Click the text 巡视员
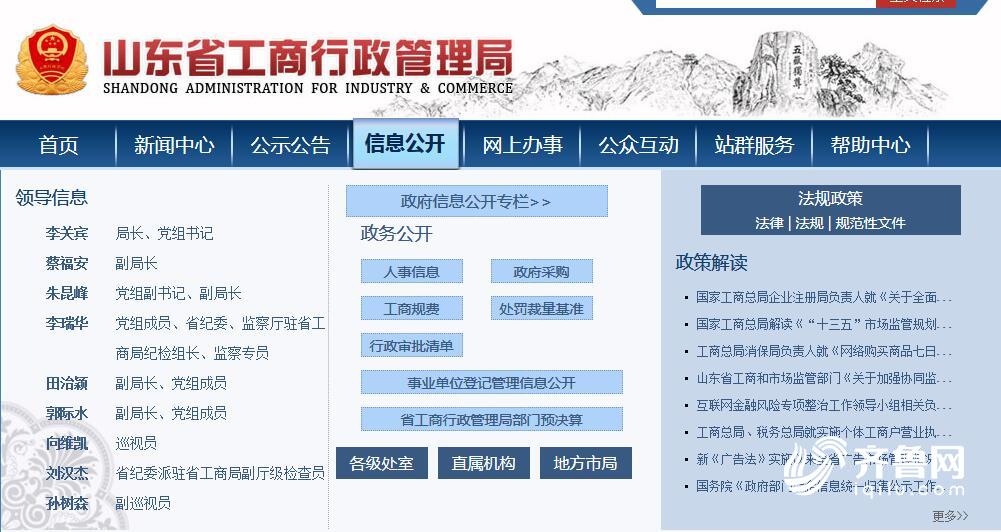Screen dimensions: 1001x532 click(x=136, y=443)
